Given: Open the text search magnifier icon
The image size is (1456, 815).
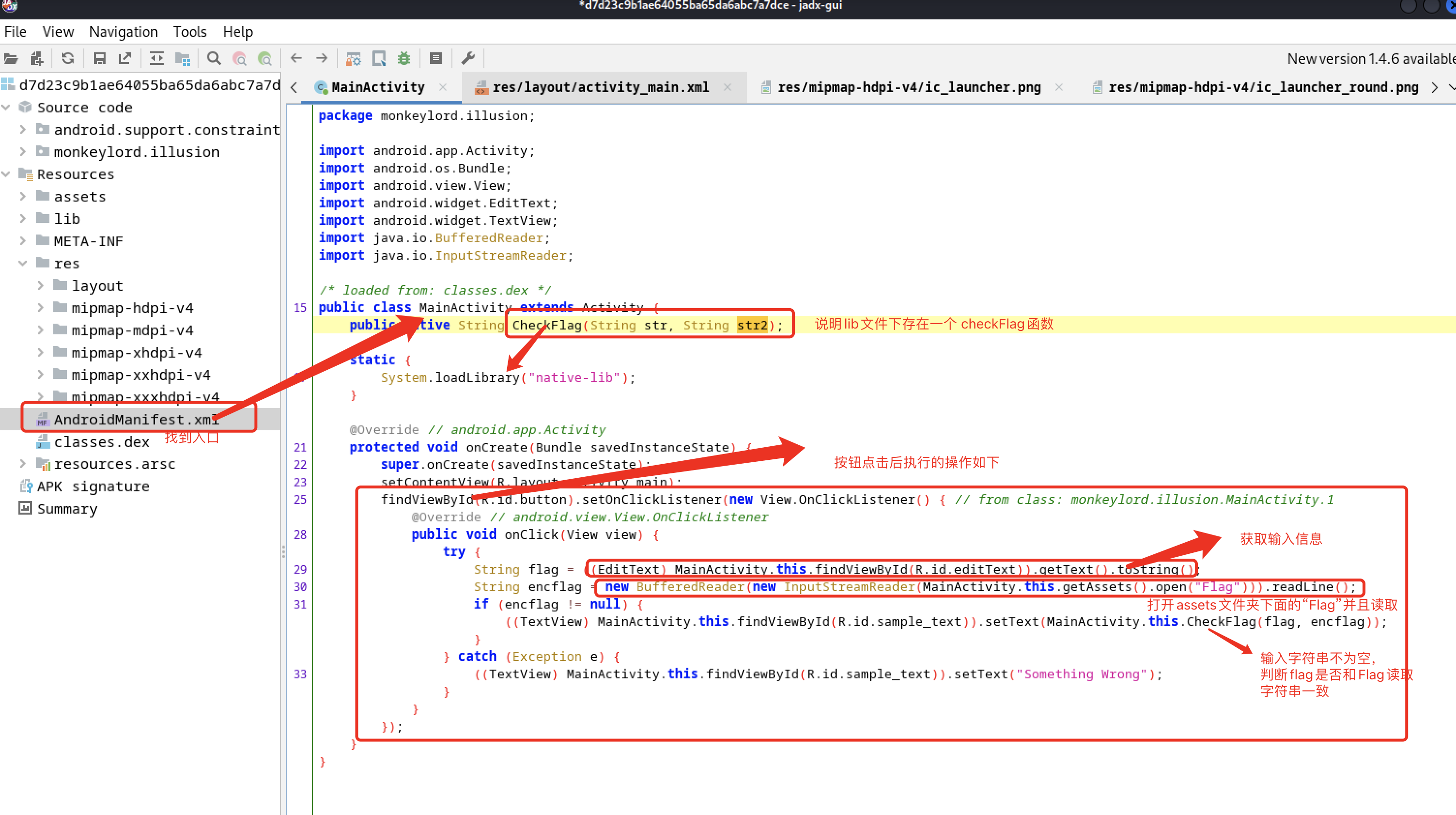Looking at the screenshot, I should [x=214, y=58].
